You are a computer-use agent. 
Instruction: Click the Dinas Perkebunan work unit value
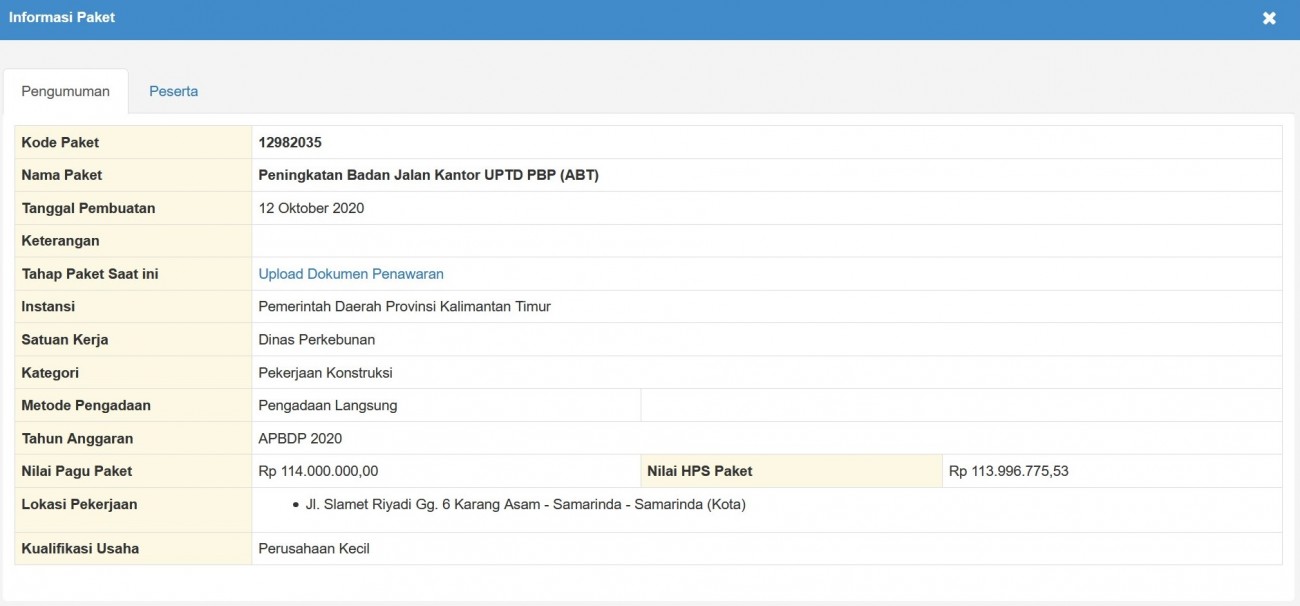[316, 340]
